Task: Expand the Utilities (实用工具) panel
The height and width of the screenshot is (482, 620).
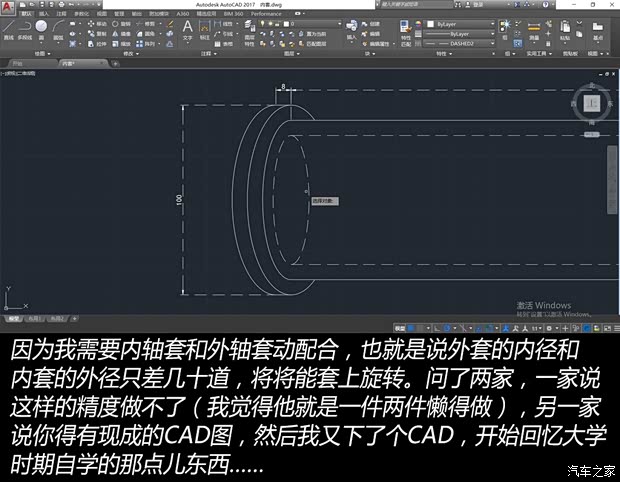Action: tap(539, 53)
